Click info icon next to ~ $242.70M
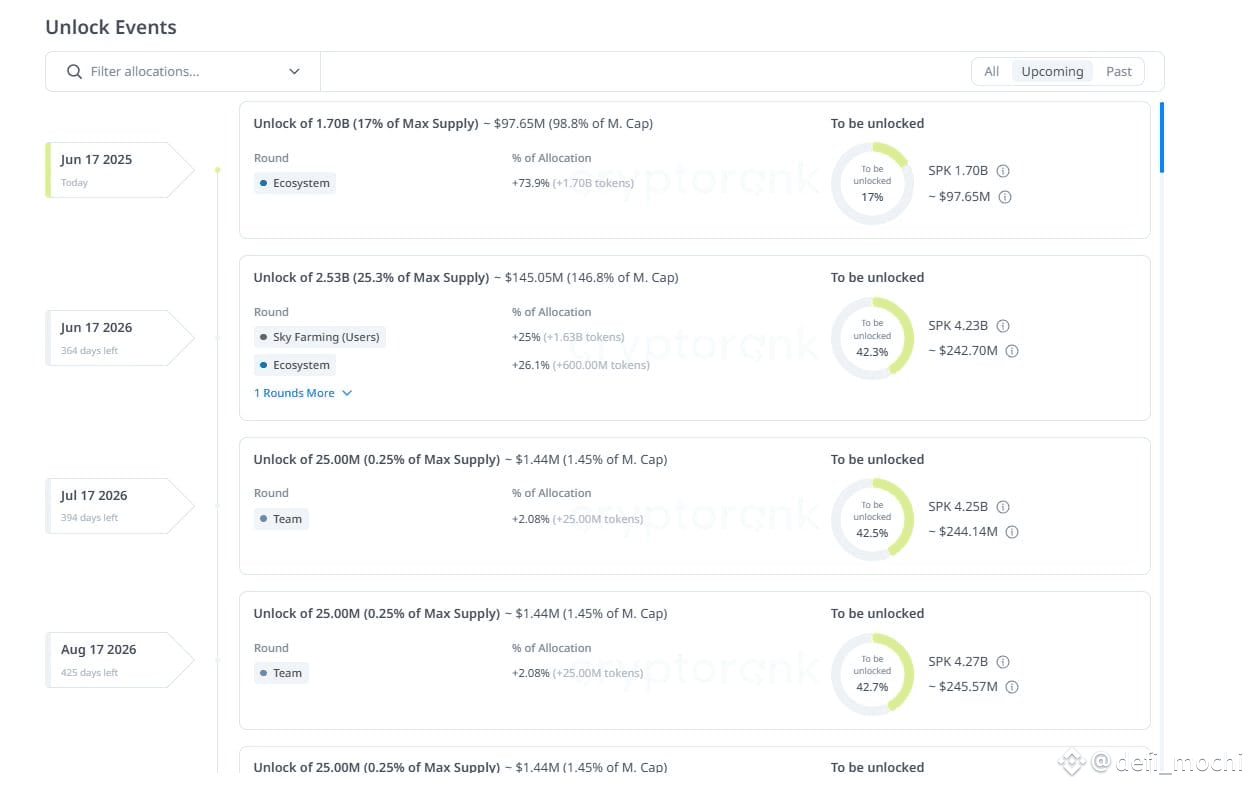Image resolution: width=1251 pixels, height=787 pixels. [1012, 351]
